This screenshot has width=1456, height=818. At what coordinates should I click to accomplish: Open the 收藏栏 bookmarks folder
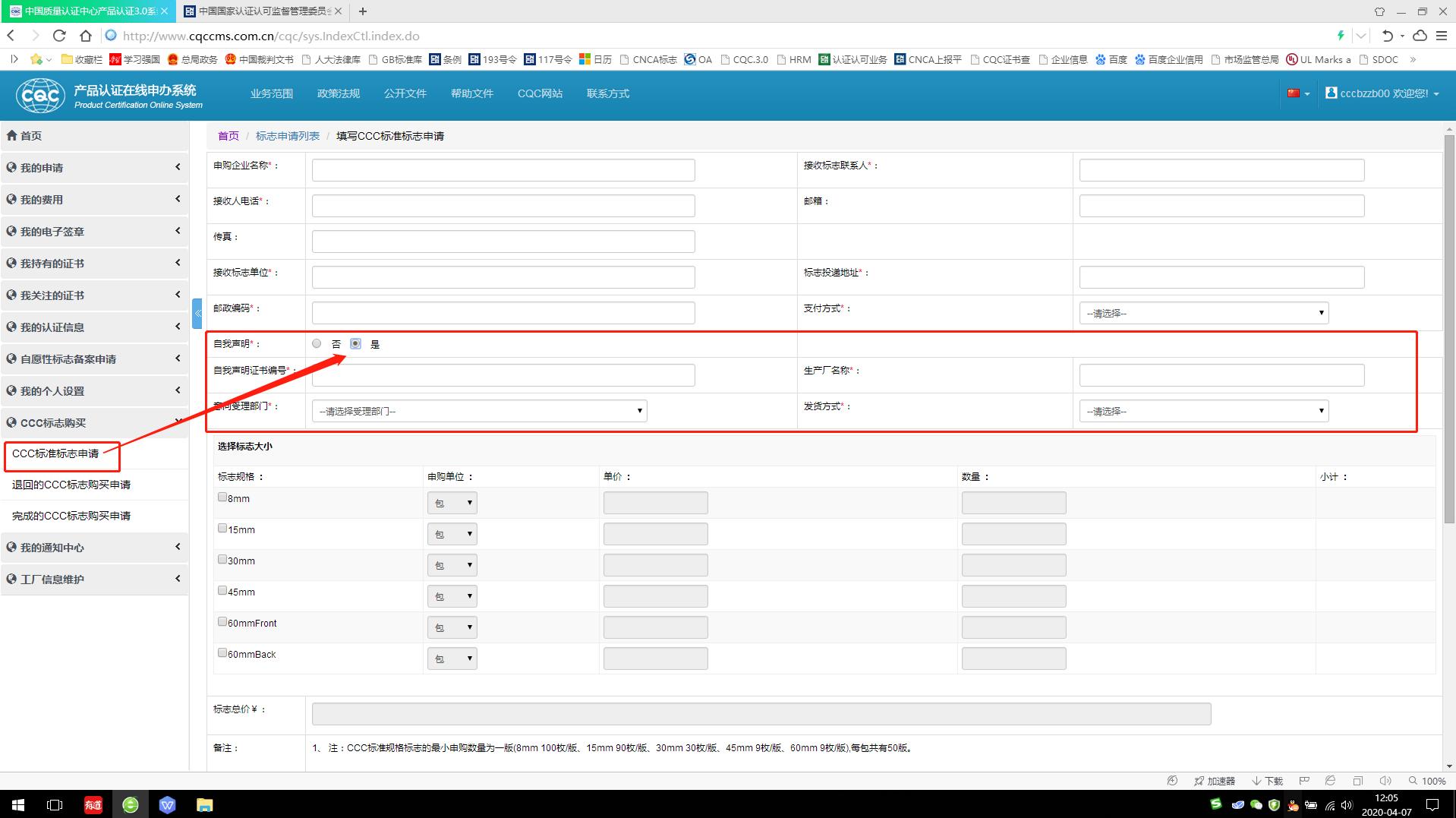click(x=82, y=59)
